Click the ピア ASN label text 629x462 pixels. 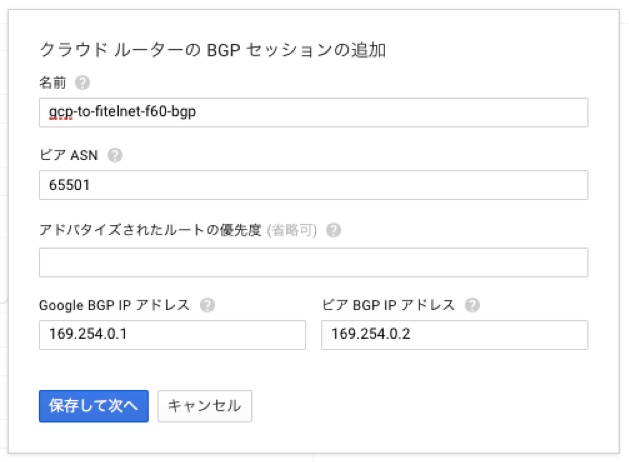click(70, 156)
